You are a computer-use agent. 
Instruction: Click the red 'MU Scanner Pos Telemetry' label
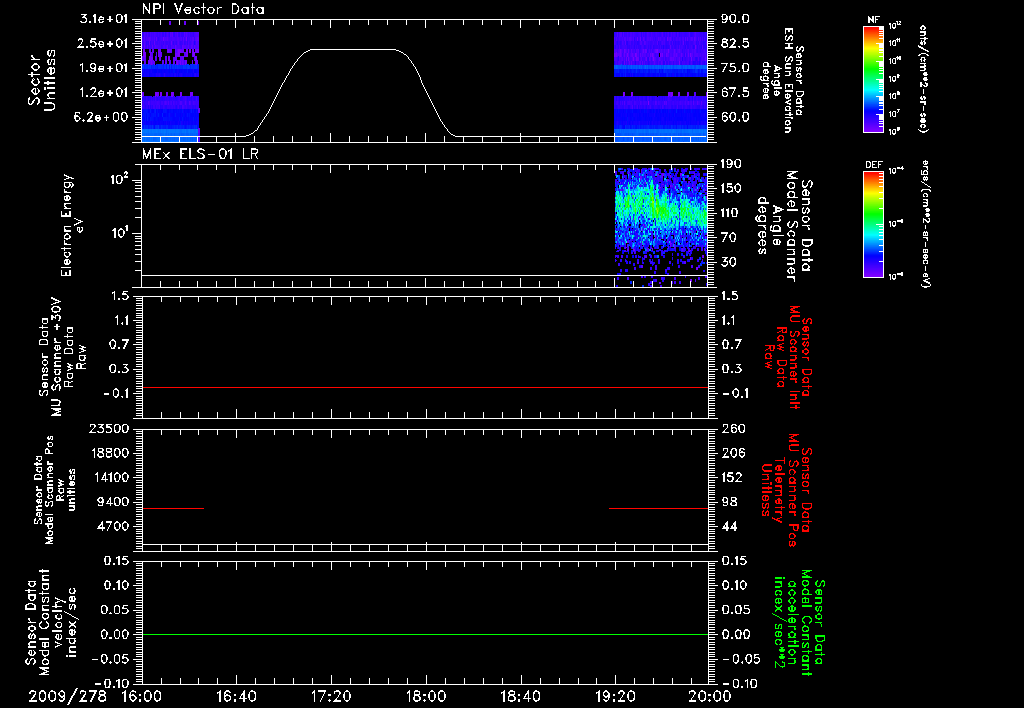787,490
